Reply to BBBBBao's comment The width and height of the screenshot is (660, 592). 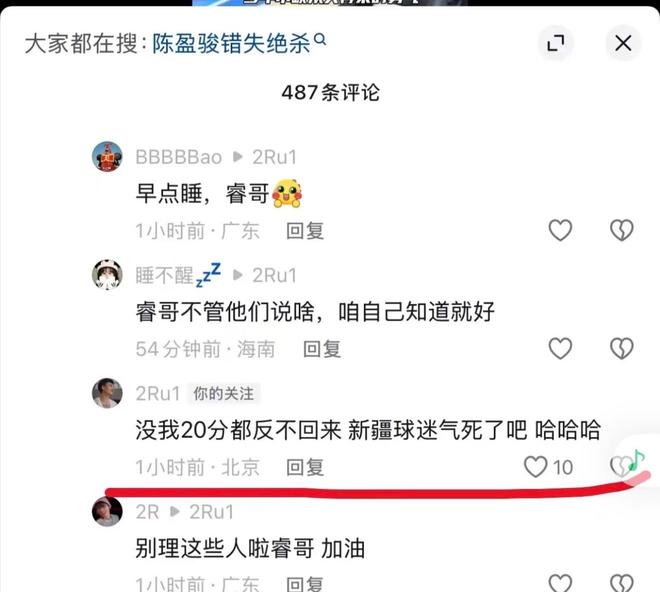tap(305, 231)
